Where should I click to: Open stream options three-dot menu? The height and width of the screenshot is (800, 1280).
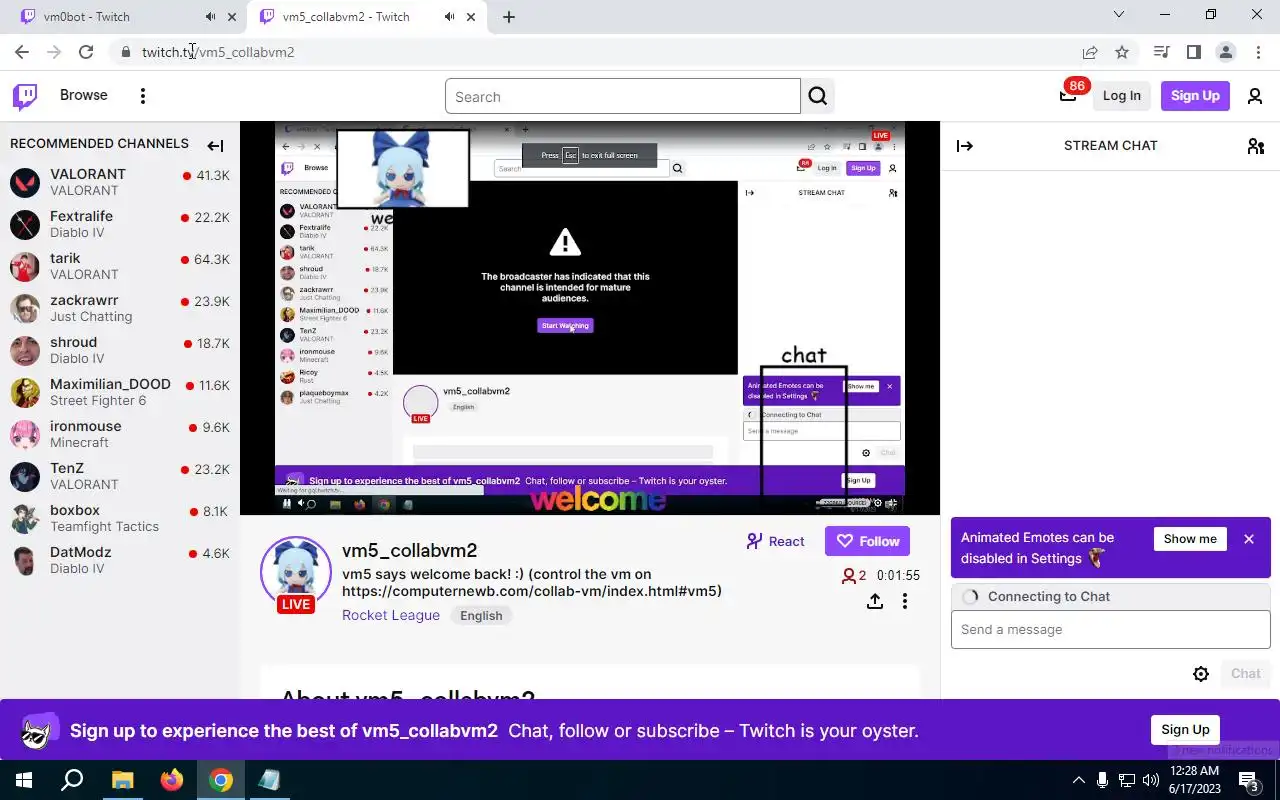tap(905, 601)
